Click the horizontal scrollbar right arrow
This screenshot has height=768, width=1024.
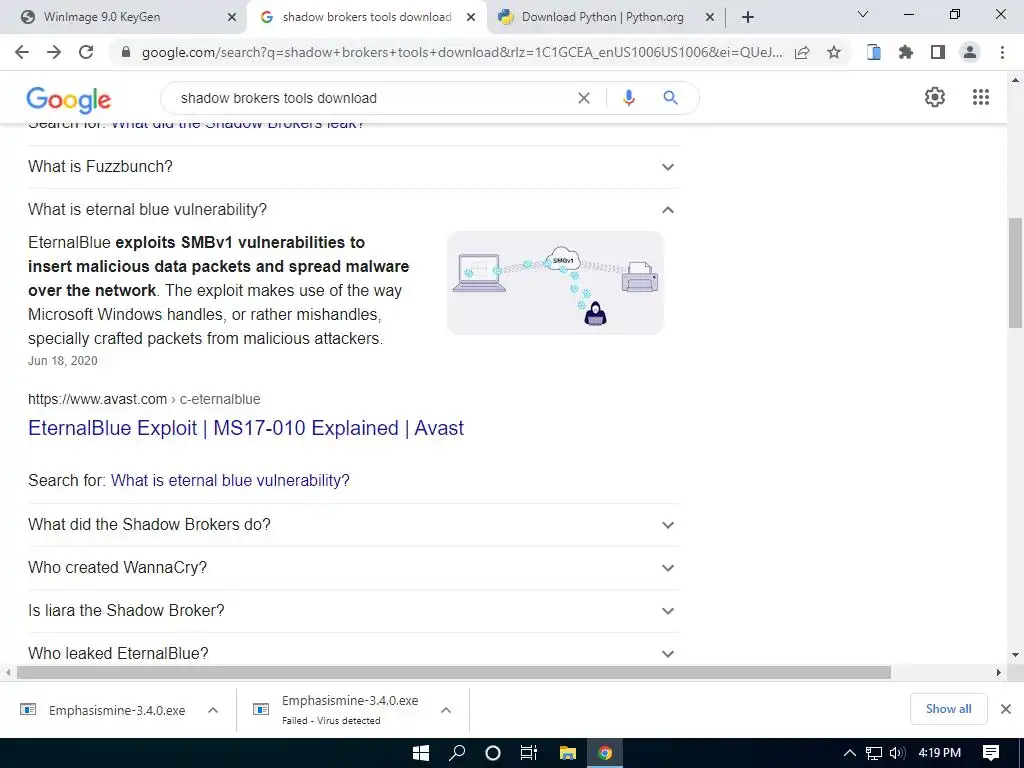(999, 673)
